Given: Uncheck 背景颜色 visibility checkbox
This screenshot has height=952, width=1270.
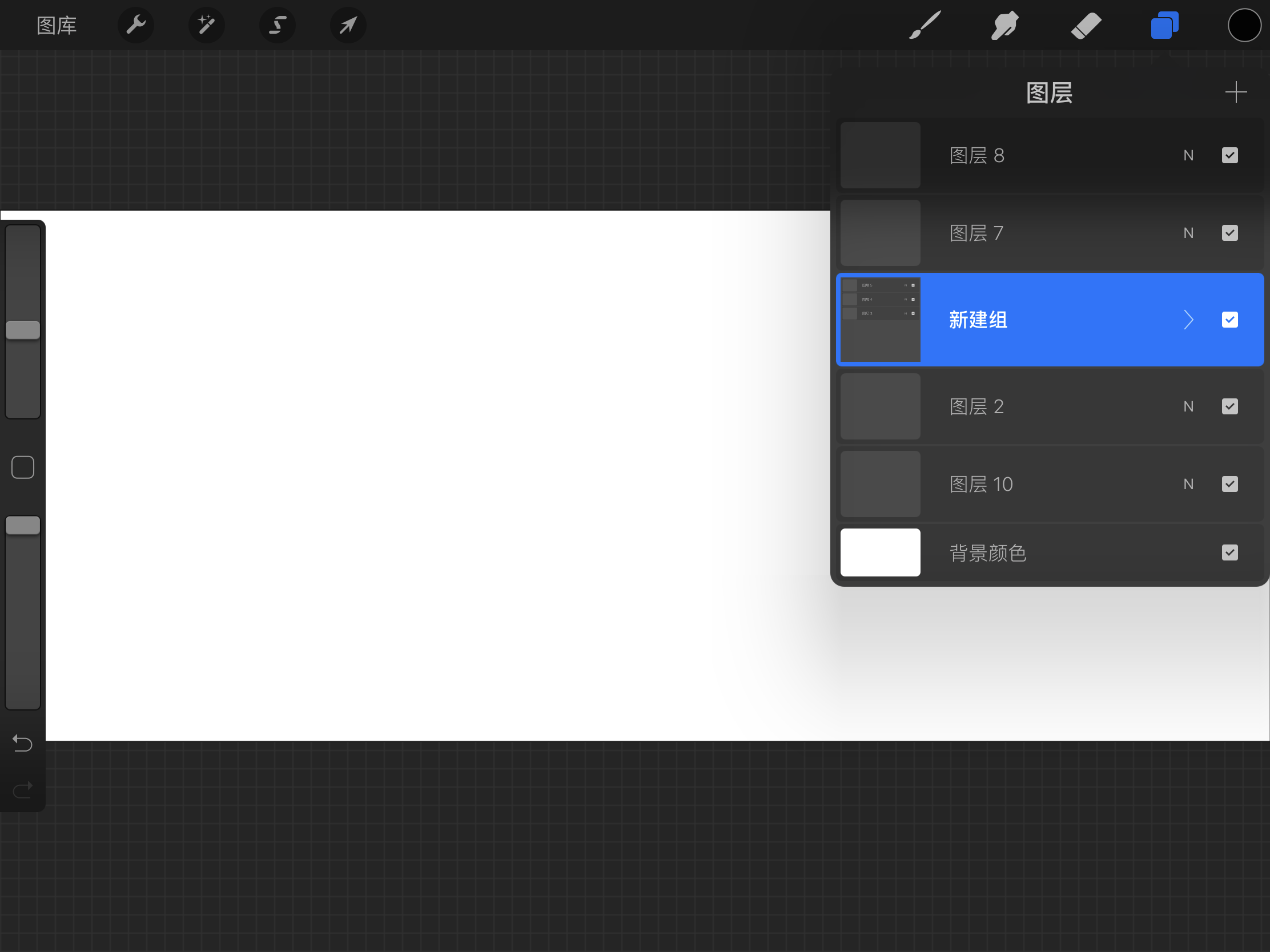Looking at the screenshot, I should 1230,552.
